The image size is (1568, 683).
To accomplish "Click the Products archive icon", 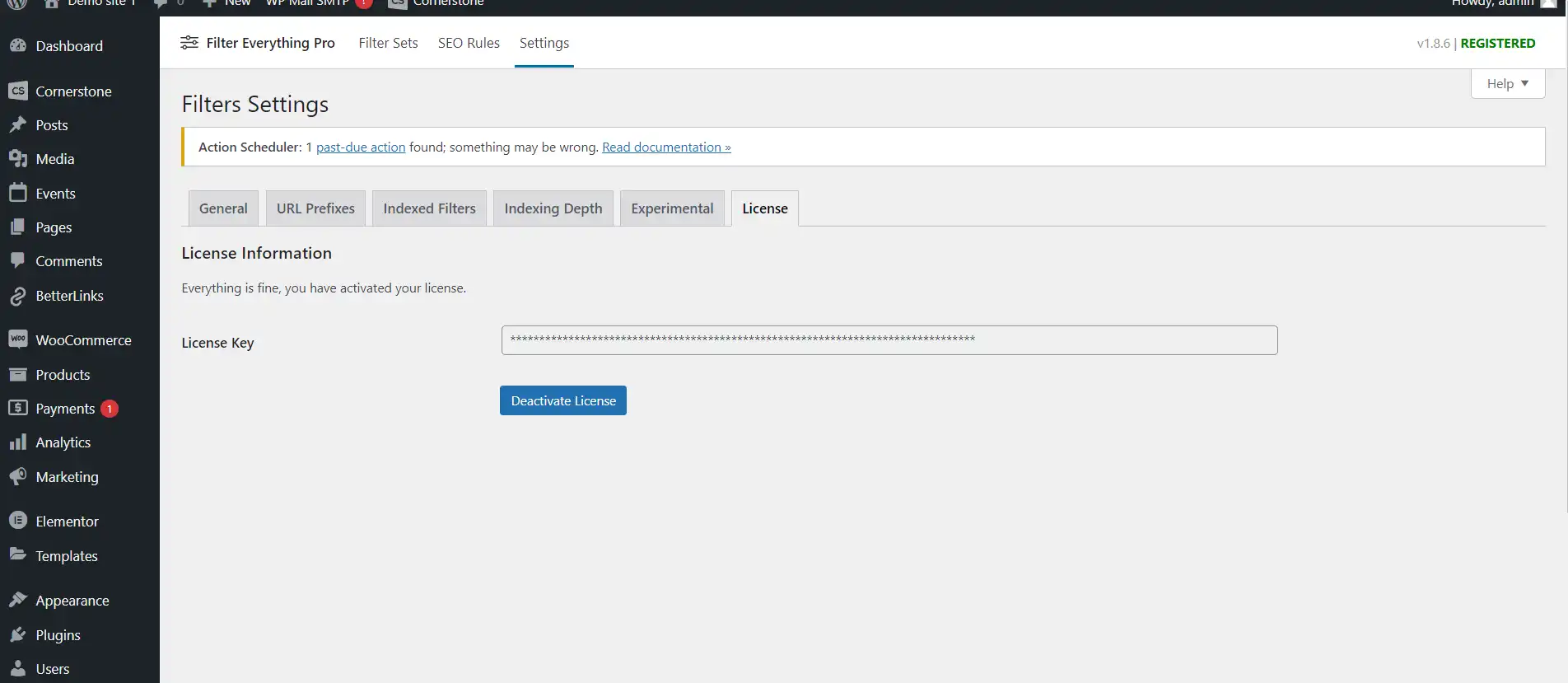I will tap(18, 374).
